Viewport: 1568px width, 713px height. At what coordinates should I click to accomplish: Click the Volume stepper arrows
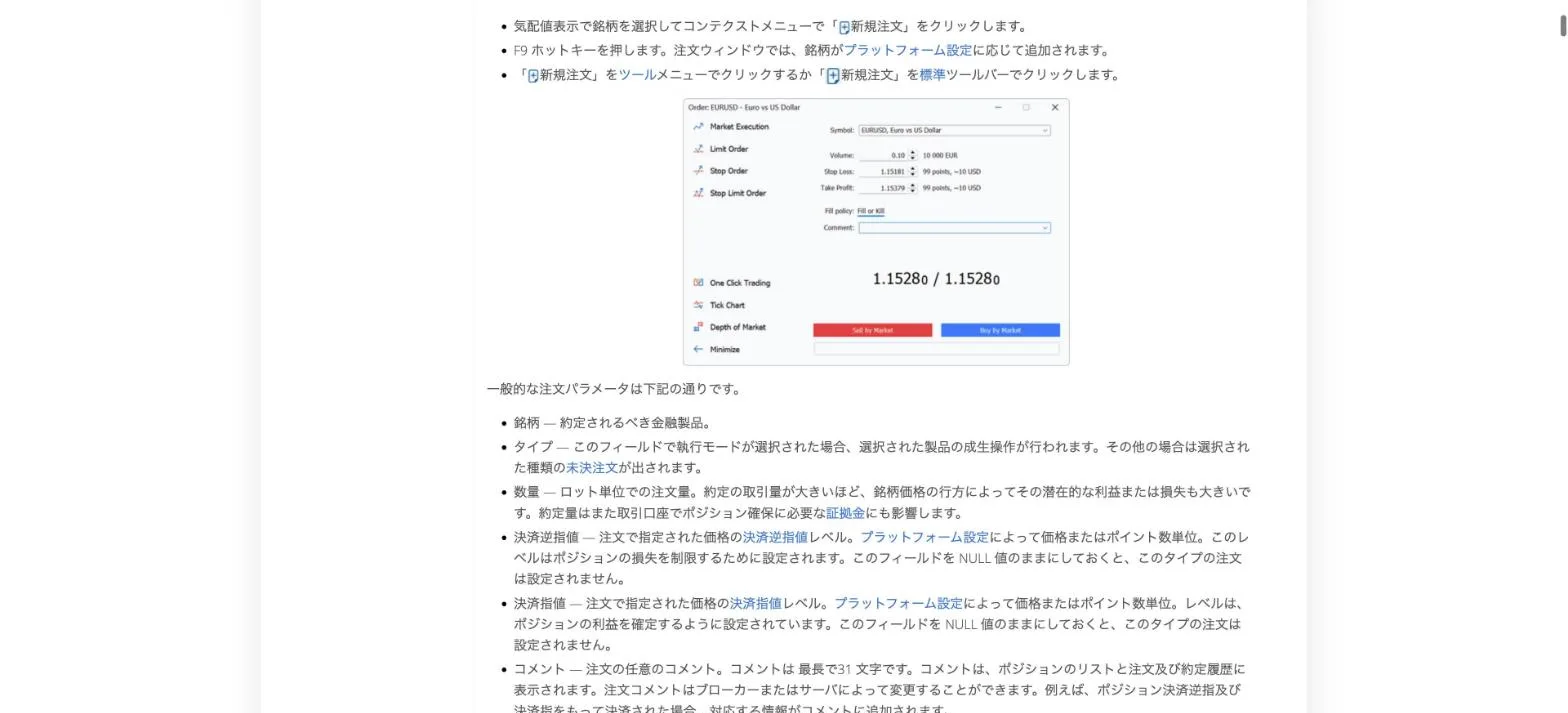pyautogui.click(x=912, y=155)
